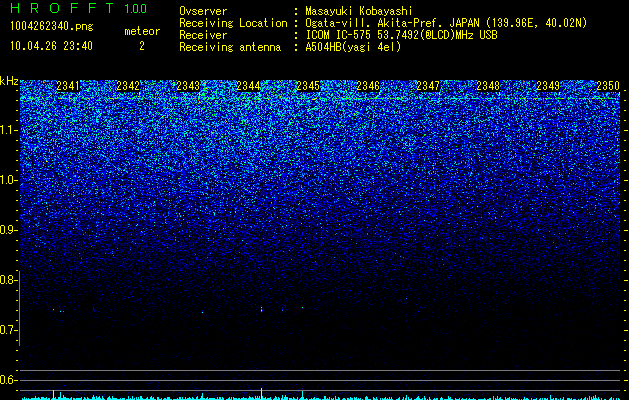Click the meteor count value 2

142,46
